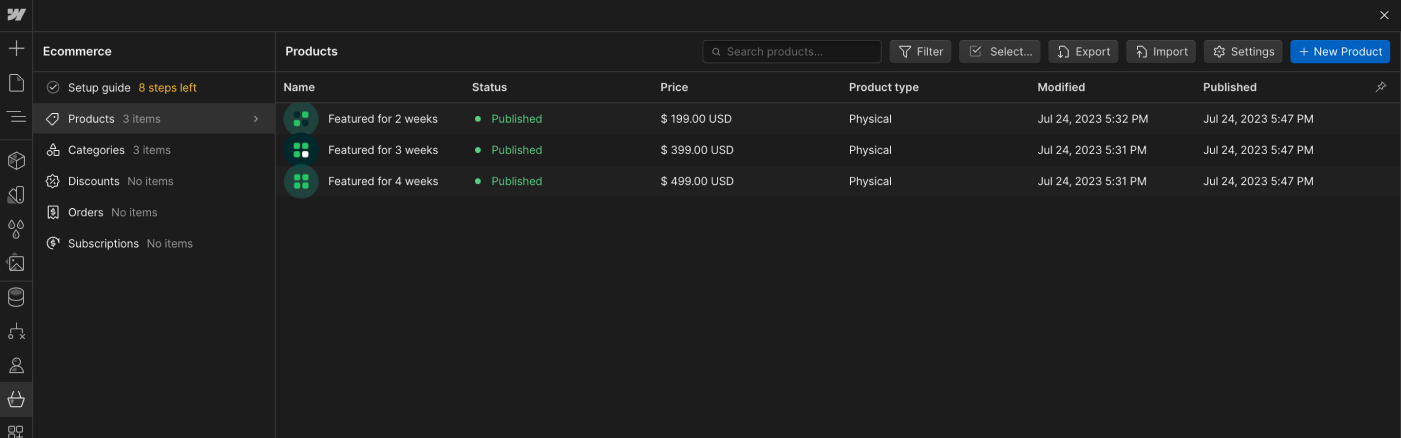Open thumbnail of Featured for 4 weeks
The image size is (1401, 438).
coord(301,181)
